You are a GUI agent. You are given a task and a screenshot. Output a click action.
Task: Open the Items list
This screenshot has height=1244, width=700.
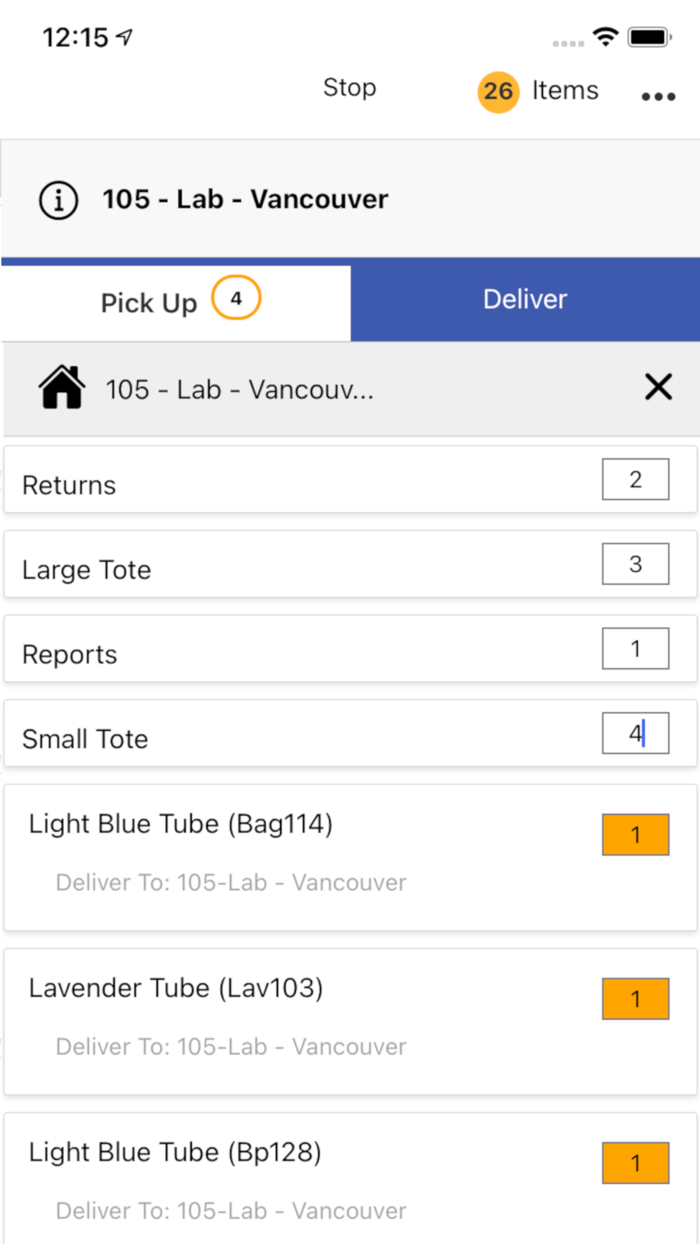click(x=565, y=91)
